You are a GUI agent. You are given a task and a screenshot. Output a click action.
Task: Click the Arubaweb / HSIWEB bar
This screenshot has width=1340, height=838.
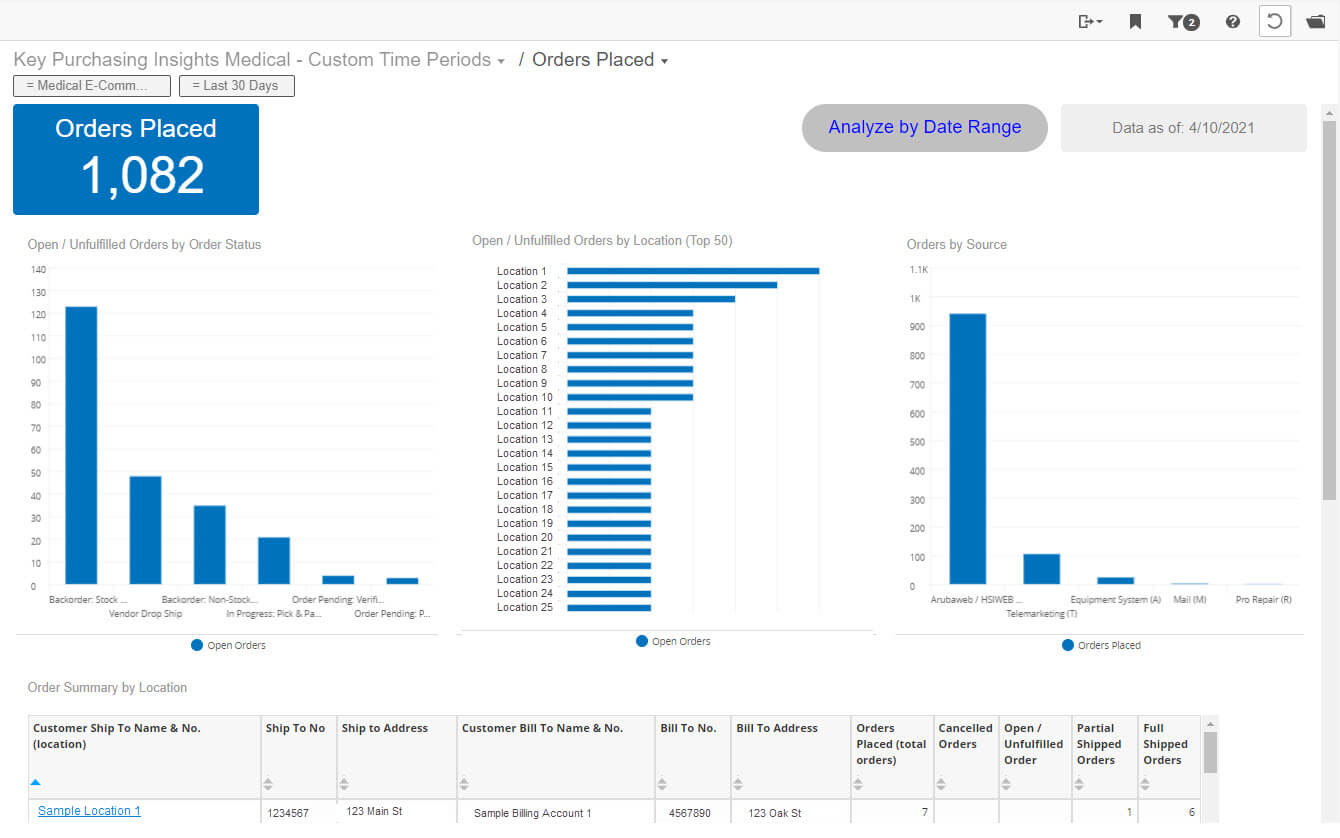[967, 448]
